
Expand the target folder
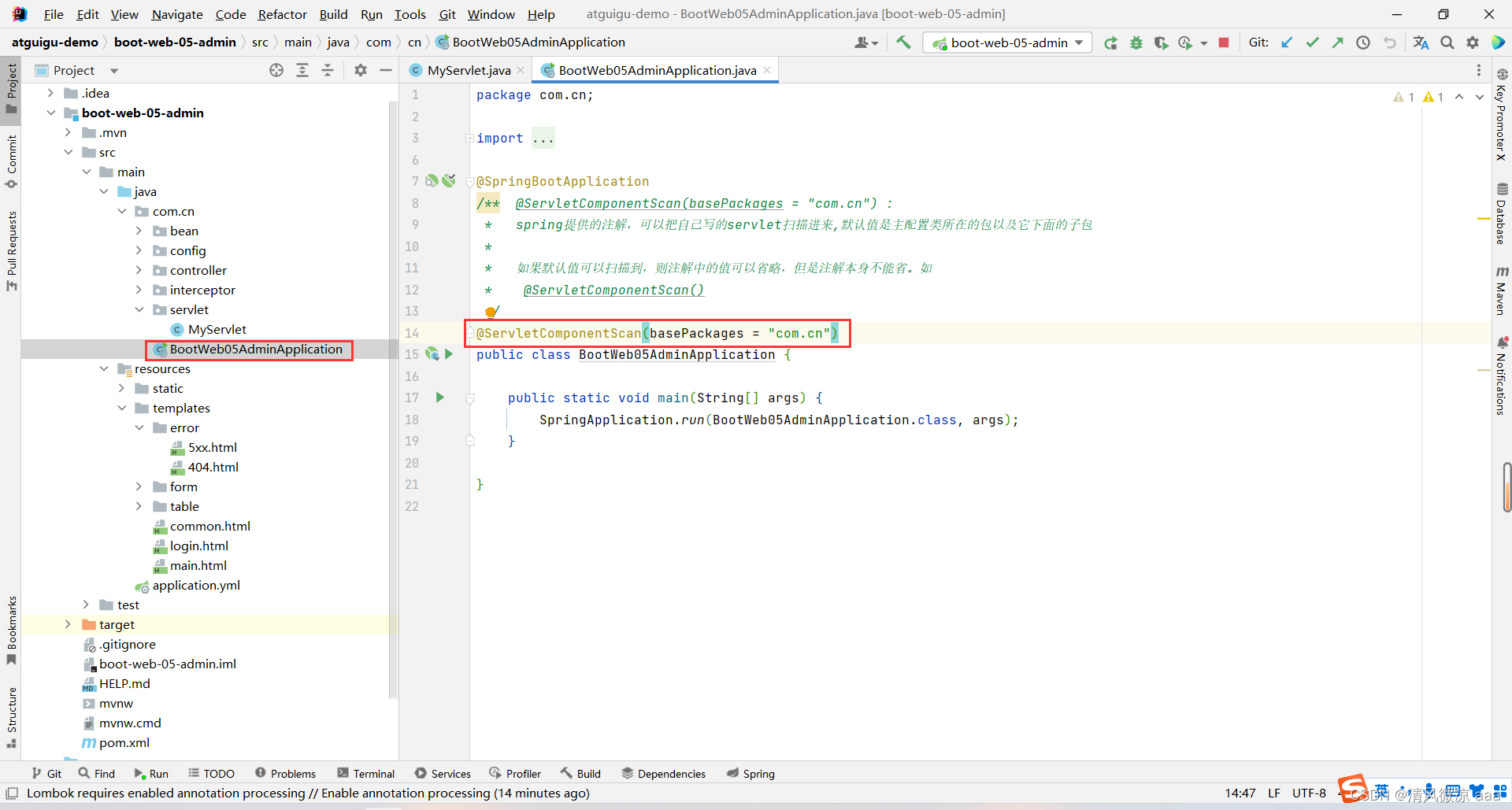pos(68,624)
